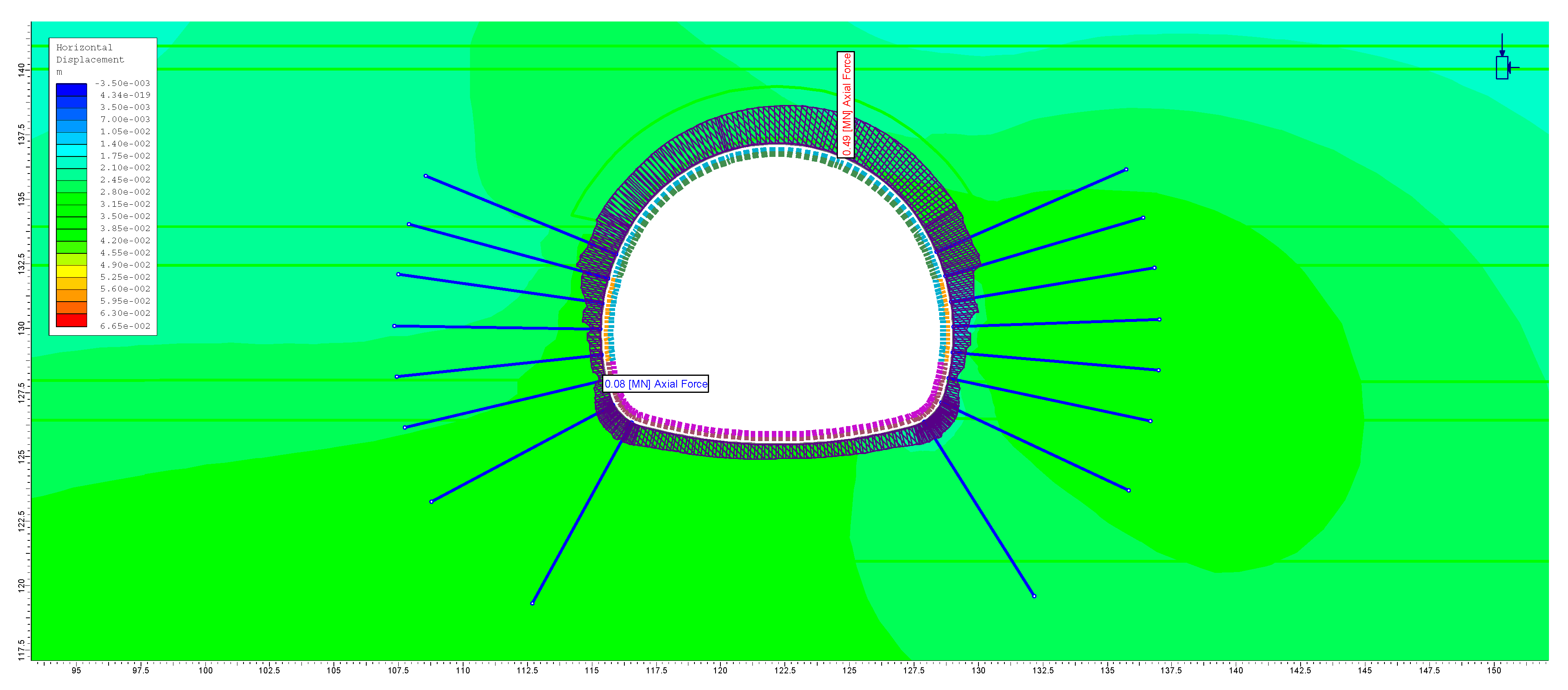Click the 150 label on horizontal axis
Image resolution: width=1568 pixels, height=690 pixels.
(1494, 671)
